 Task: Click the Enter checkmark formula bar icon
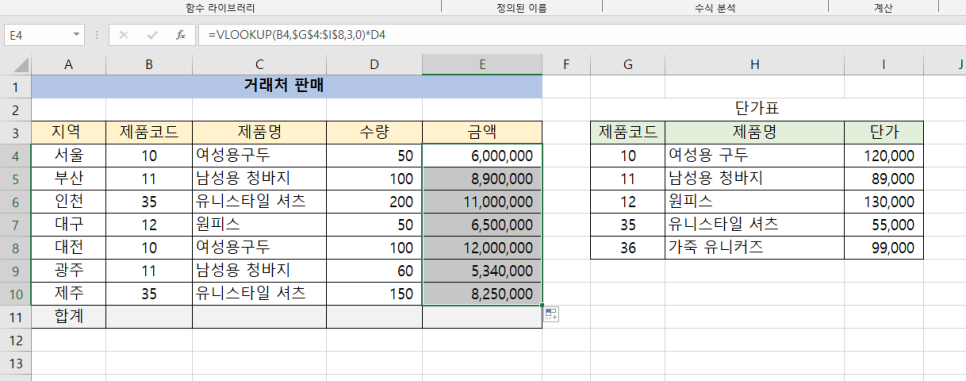pyautogui.click(x=152, y=35)
